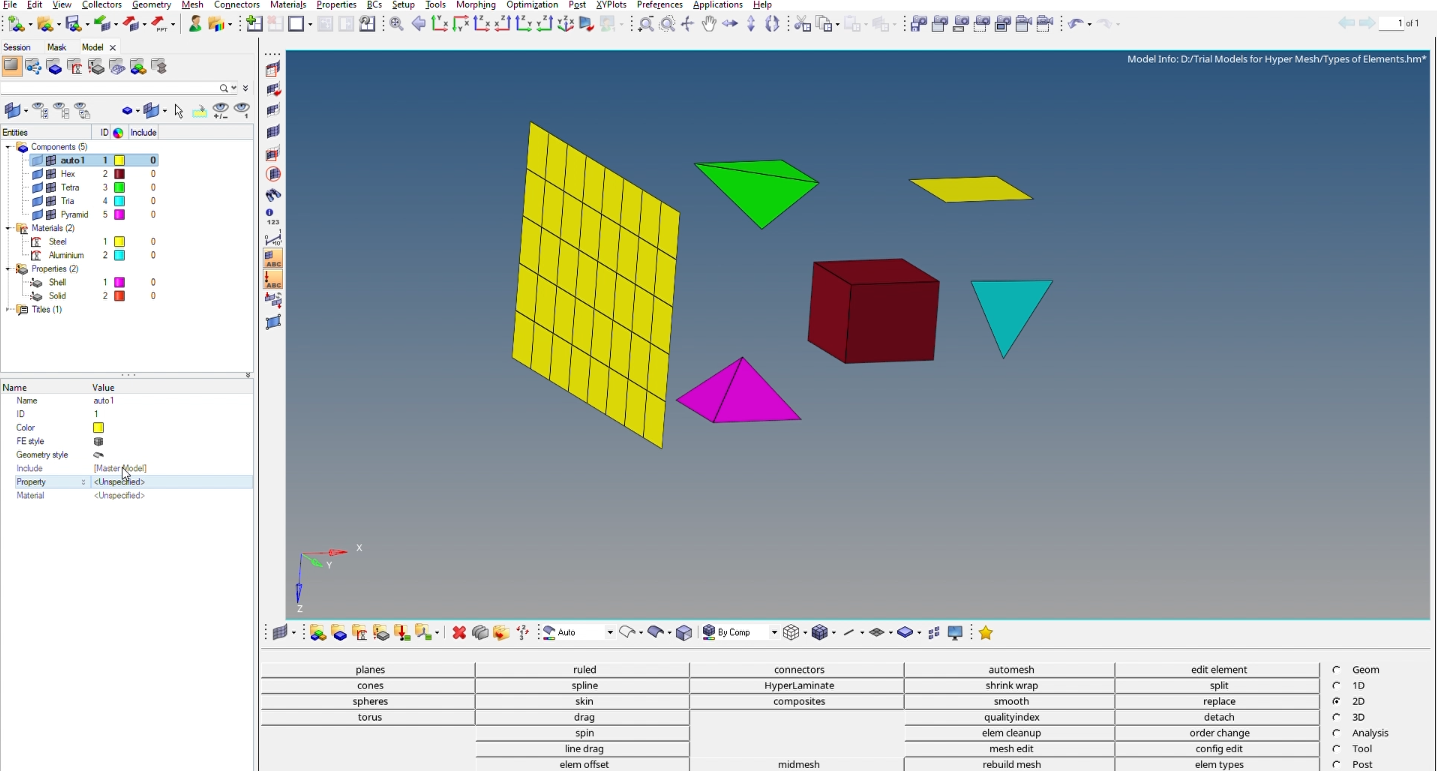Click the binoculars find icon
This screenshot has height=771, width=1437.
point(273,195)
